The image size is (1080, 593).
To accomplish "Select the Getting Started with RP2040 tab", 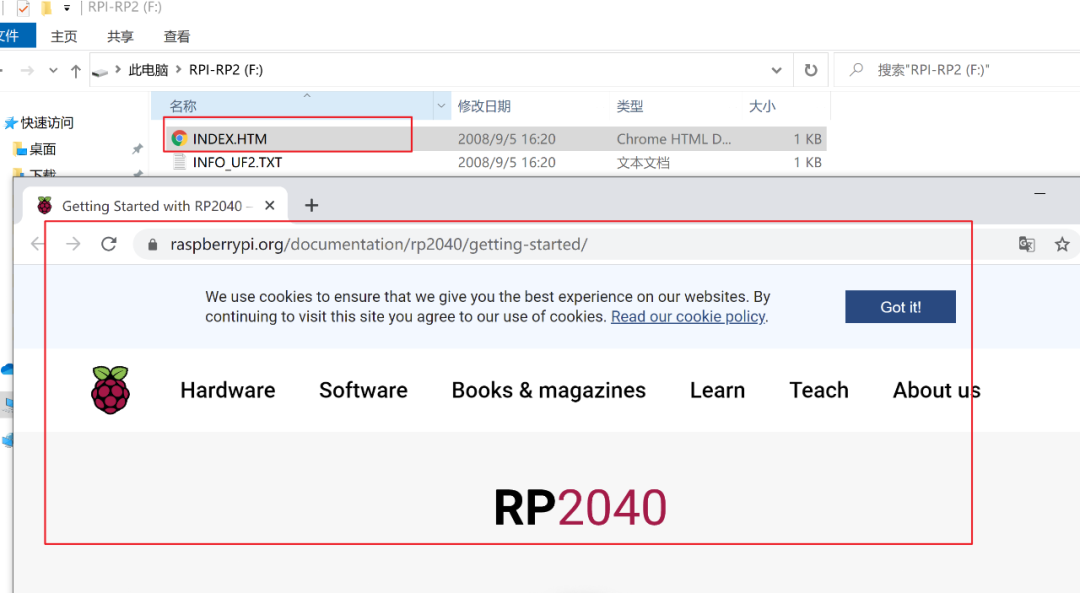I will tap(153, 206).
